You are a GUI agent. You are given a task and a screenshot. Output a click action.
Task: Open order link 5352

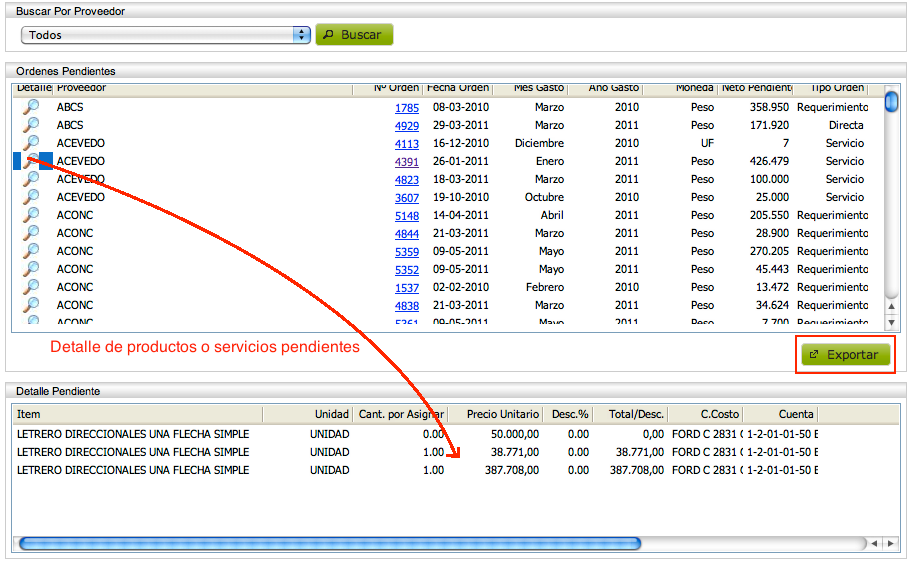[407, 270]
